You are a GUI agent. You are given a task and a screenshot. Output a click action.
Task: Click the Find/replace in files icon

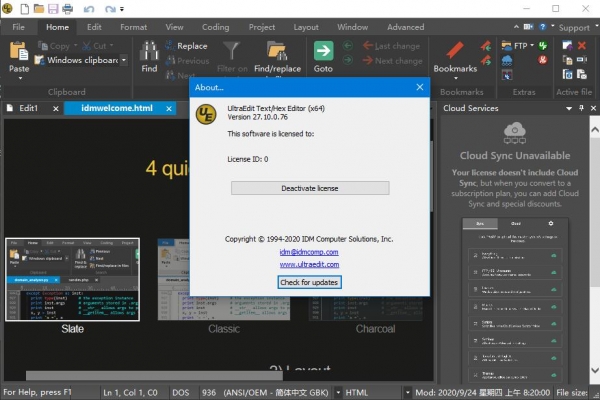277,51
